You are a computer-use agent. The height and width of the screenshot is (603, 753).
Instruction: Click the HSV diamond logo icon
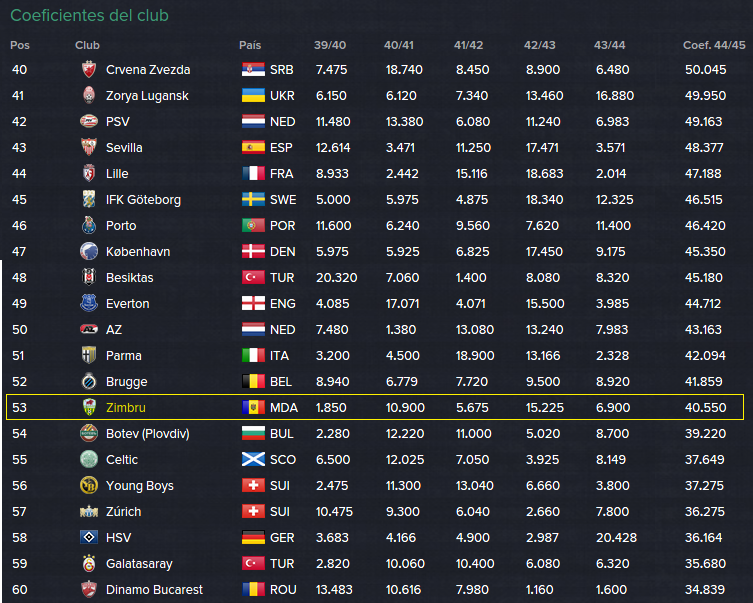point(89,537)
